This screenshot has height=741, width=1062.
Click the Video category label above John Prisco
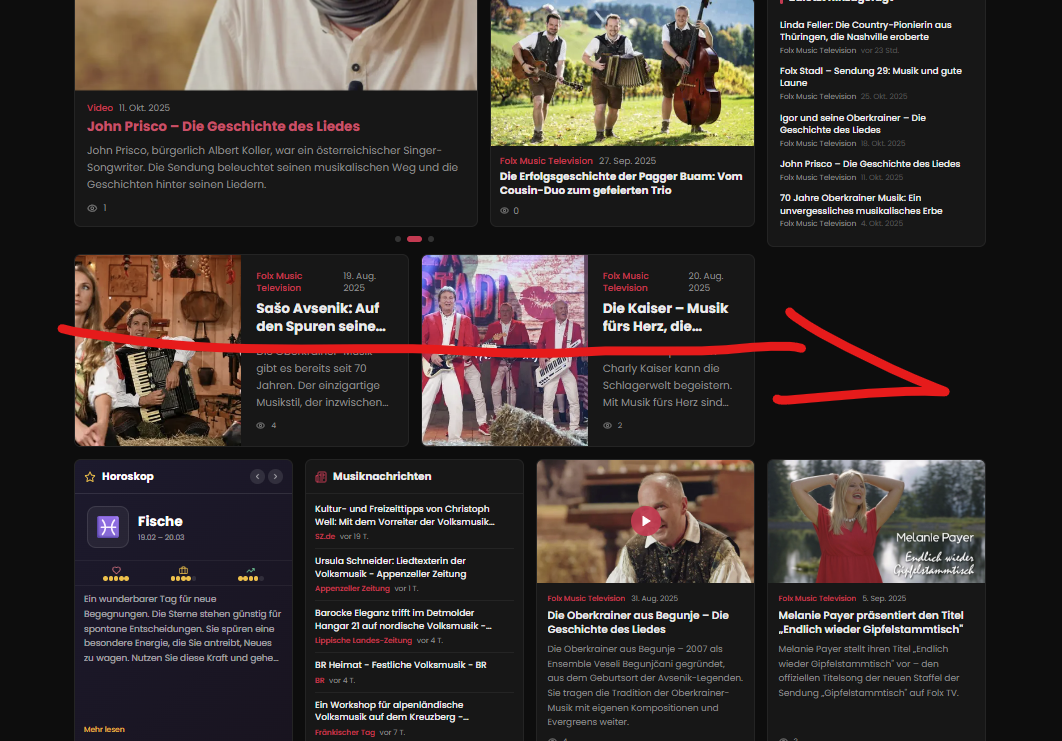tap(100, 108)
